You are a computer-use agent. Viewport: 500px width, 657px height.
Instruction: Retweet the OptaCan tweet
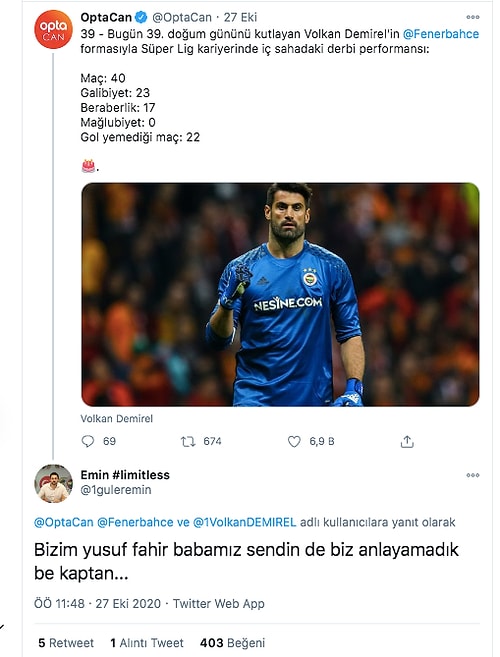point(188,442)
